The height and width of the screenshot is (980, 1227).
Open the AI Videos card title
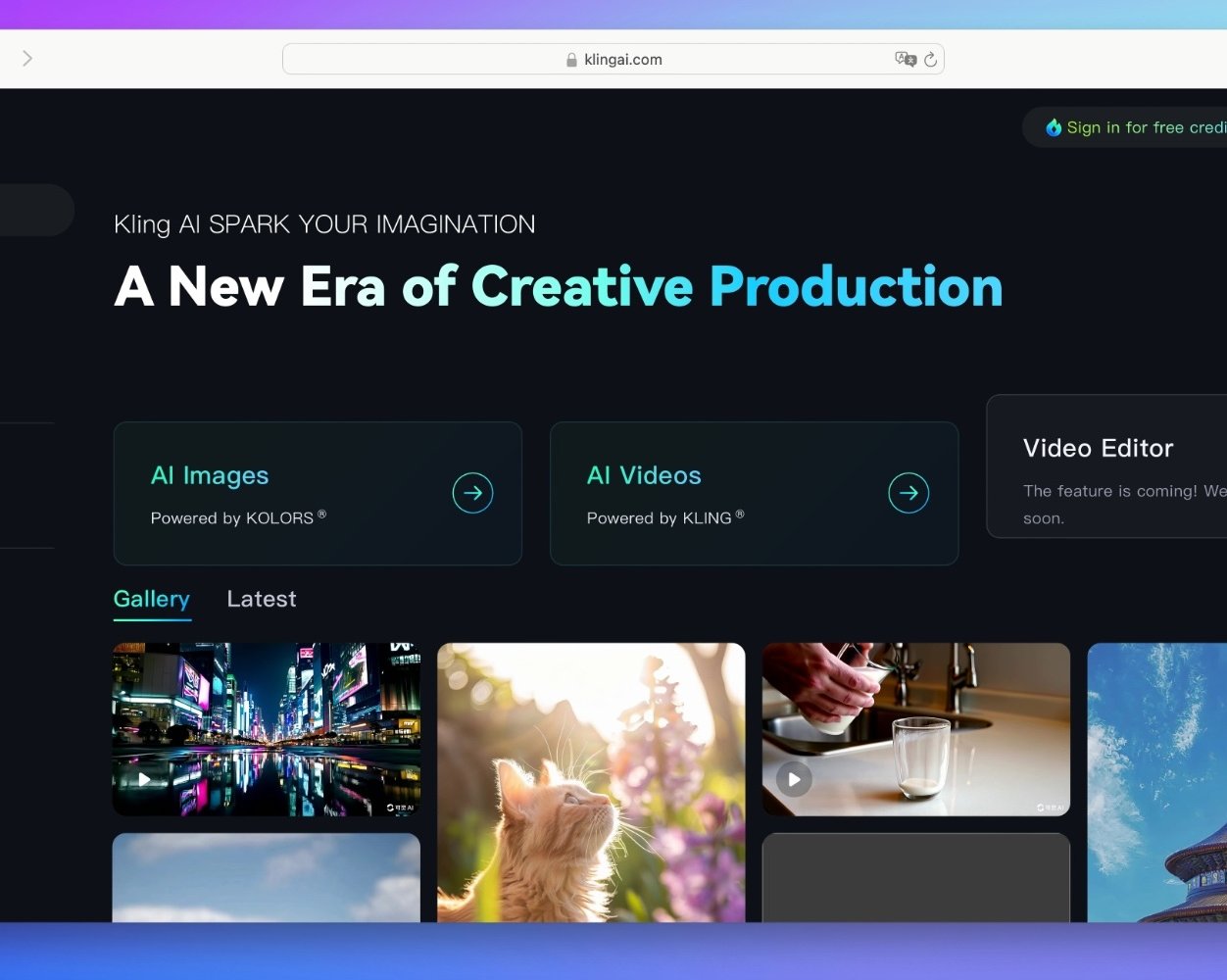click(644, 475)
